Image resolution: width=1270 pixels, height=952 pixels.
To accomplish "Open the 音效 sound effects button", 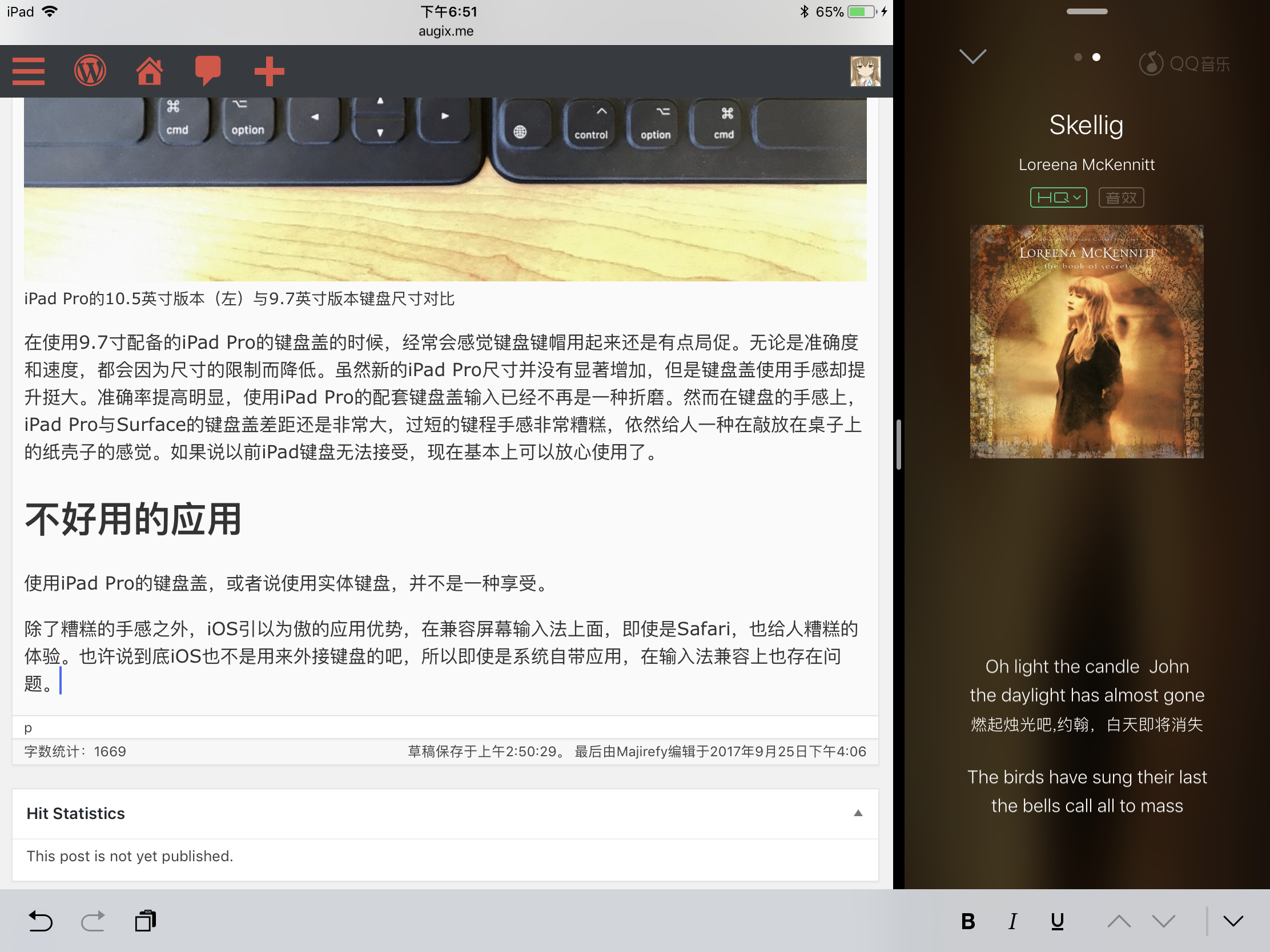I will pyautogui.click(x=1122, y=197).
